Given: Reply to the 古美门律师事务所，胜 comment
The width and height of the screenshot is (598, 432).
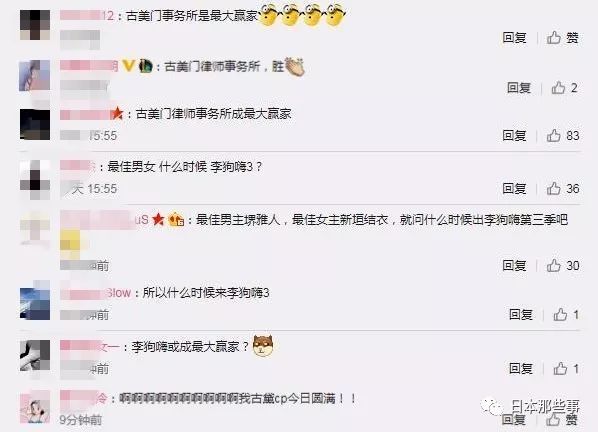Looking at the screenshot, I should [x=519, y=88].
